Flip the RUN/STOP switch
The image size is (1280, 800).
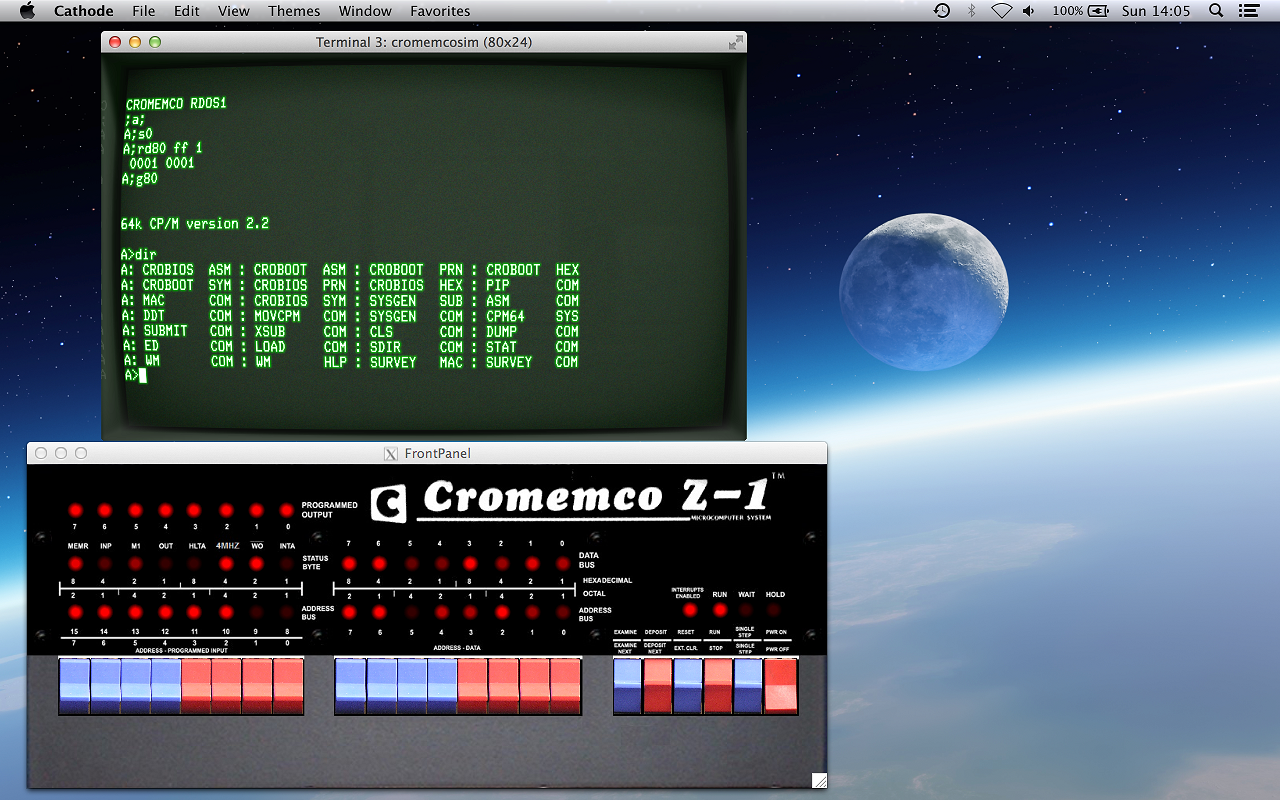[717, 686]
